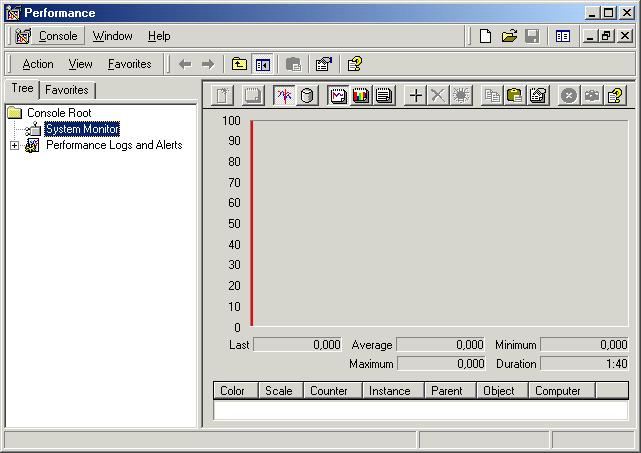Switch to View Histogram mode
The width and height of the screenshot is (641, 453).
361,96
